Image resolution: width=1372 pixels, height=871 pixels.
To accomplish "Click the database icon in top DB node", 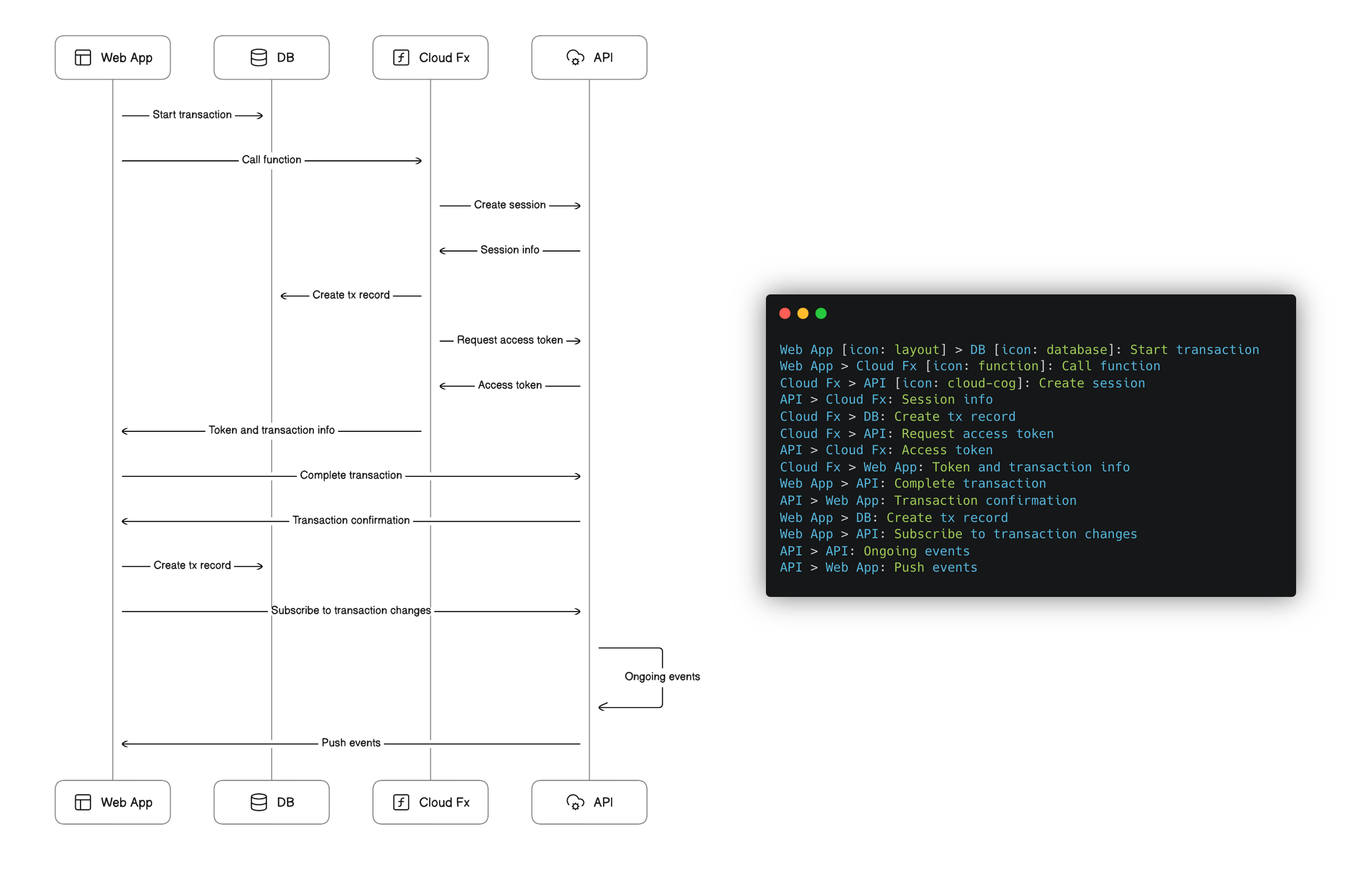I will (x=259, y=57).
